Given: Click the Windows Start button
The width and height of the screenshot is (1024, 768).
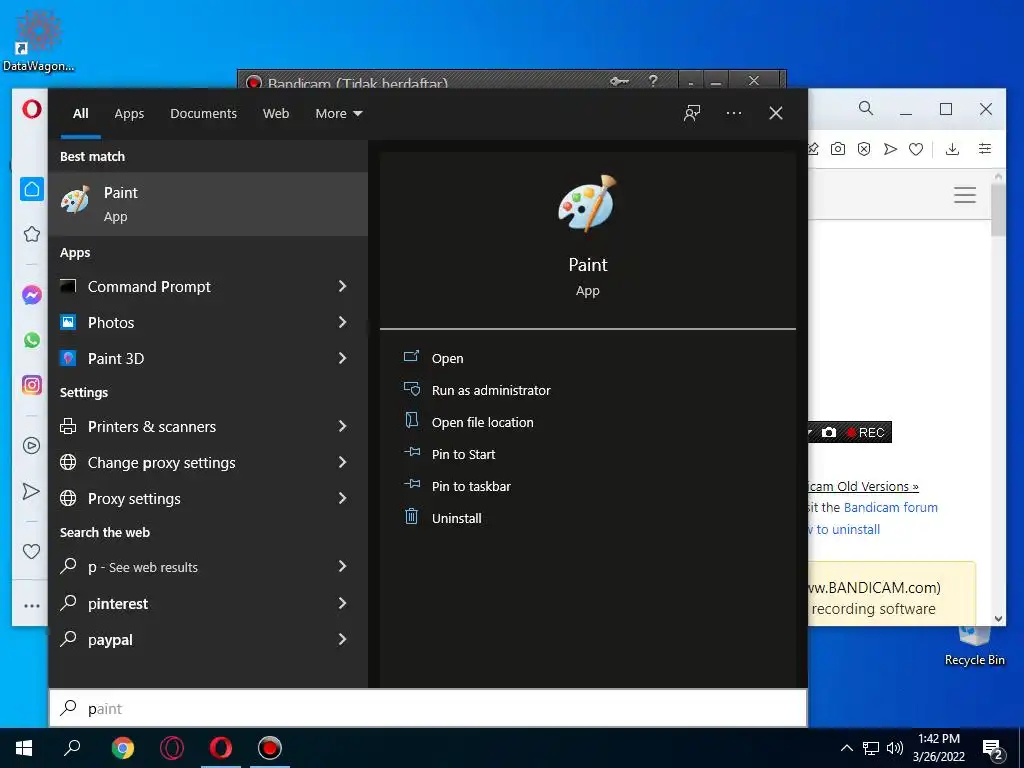Looking at the screenshot, I should click(x=24, y=748).
